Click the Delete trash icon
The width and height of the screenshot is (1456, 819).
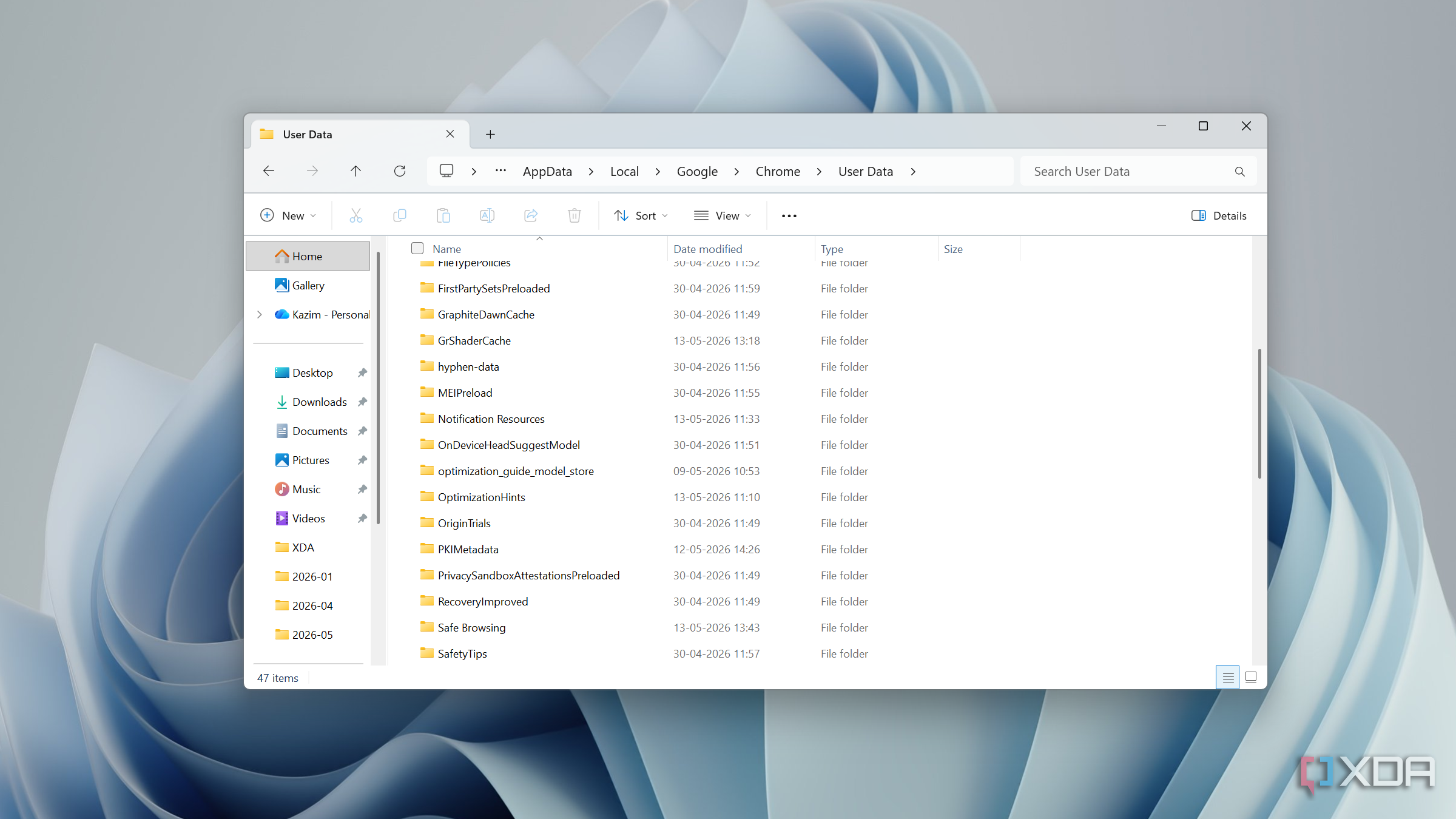575,215
